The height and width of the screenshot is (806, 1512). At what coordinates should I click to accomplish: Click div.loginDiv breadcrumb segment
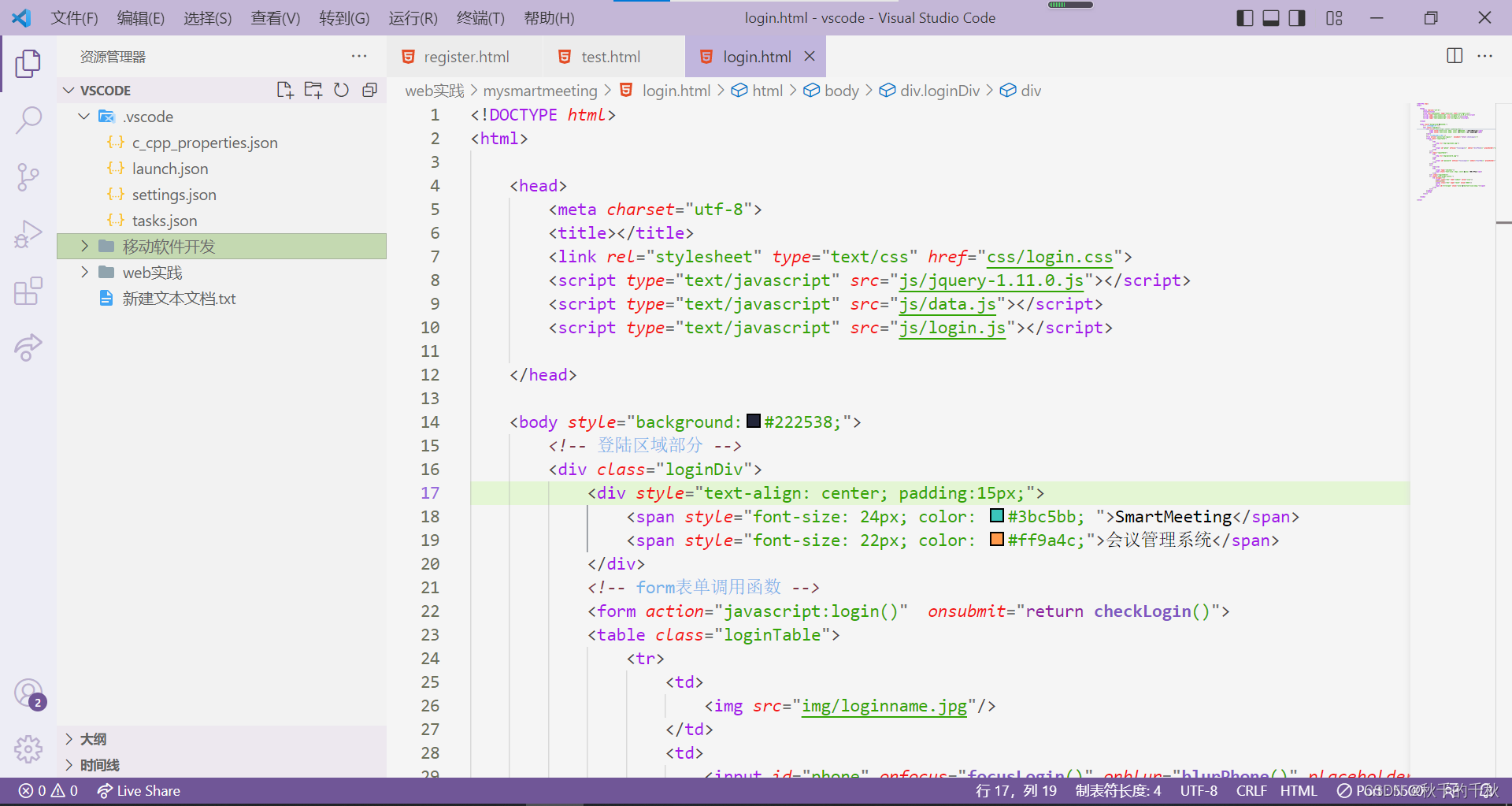(930, 91)
